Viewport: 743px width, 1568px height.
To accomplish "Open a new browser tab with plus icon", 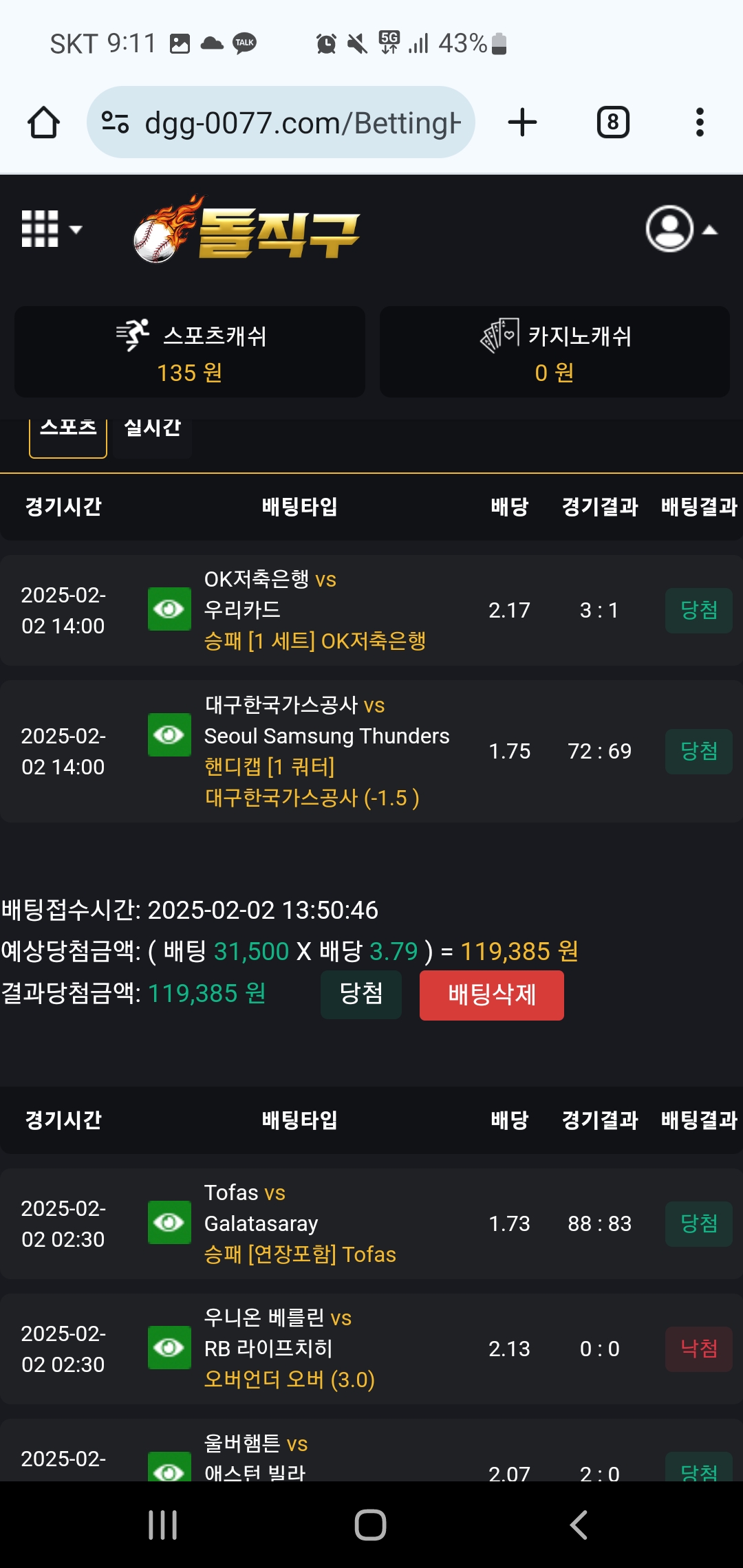I will (x=522, y=122).
